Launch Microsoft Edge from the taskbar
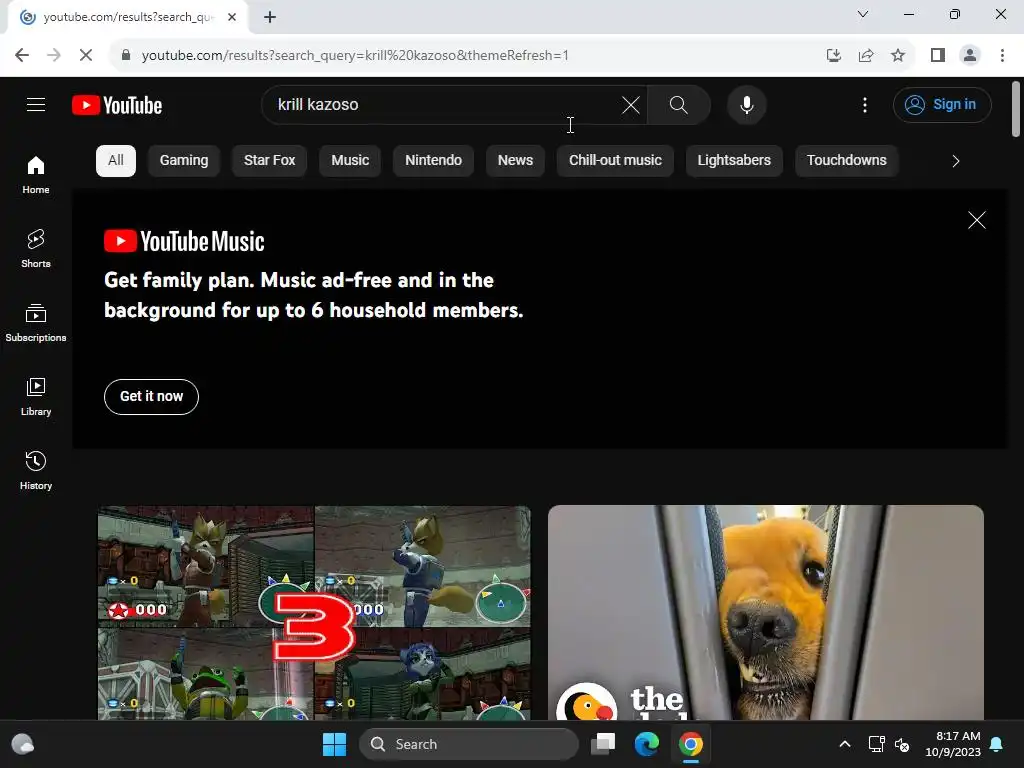Image resolution: width=1024 pixels, height=768 pixels. click(647, 744)
